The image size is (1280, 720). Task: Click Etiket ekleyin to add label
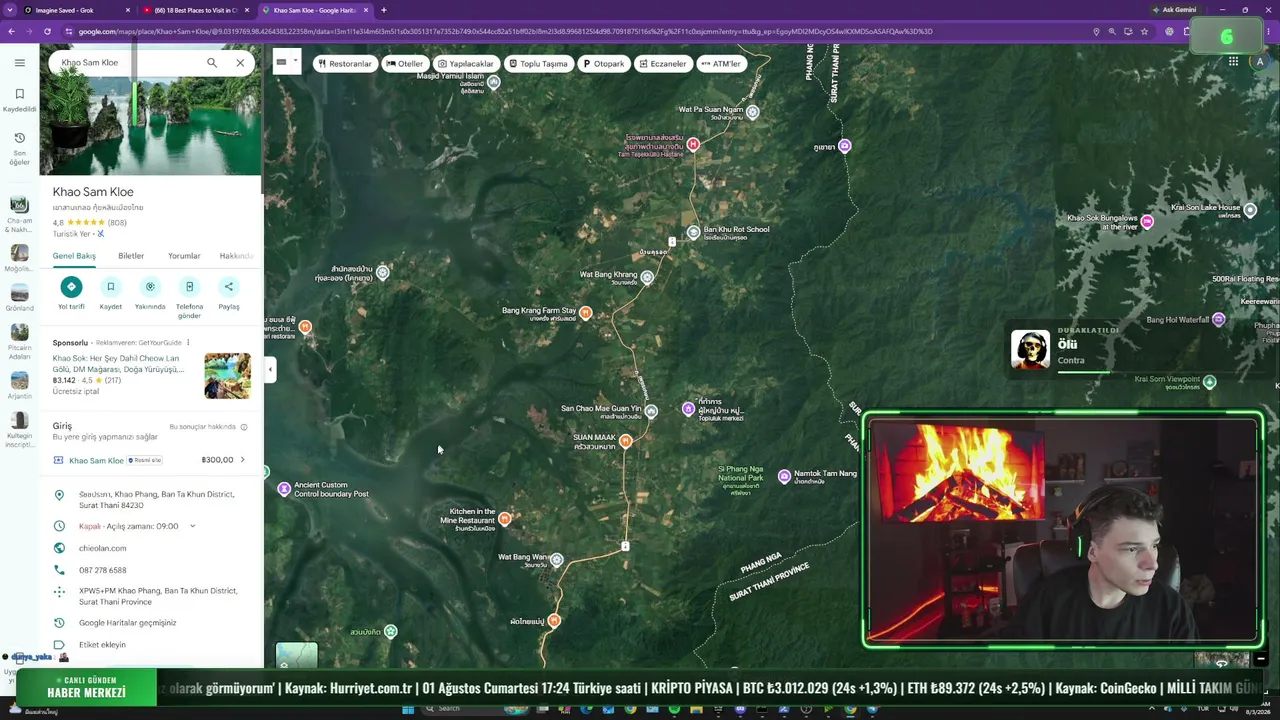[x=102, y=645]
